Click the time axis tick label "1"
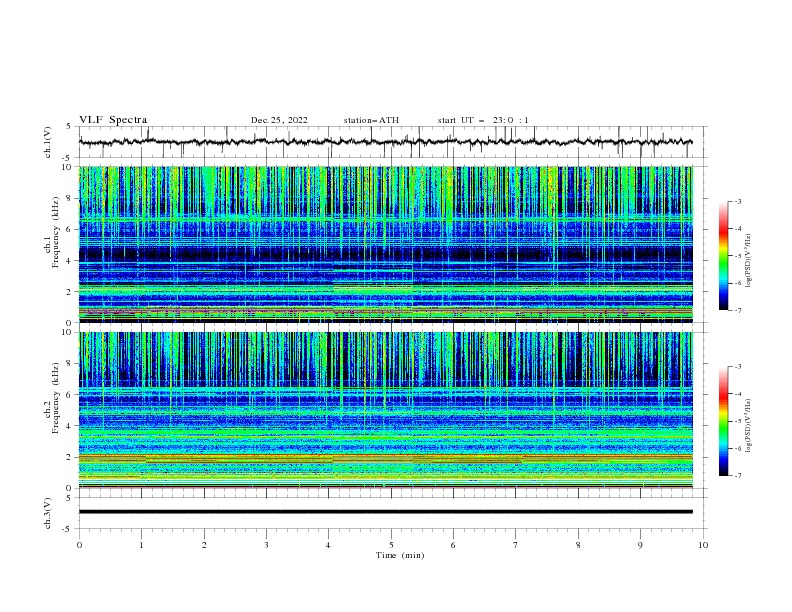This screenshot has height=612, width=792. coord(142,545)
